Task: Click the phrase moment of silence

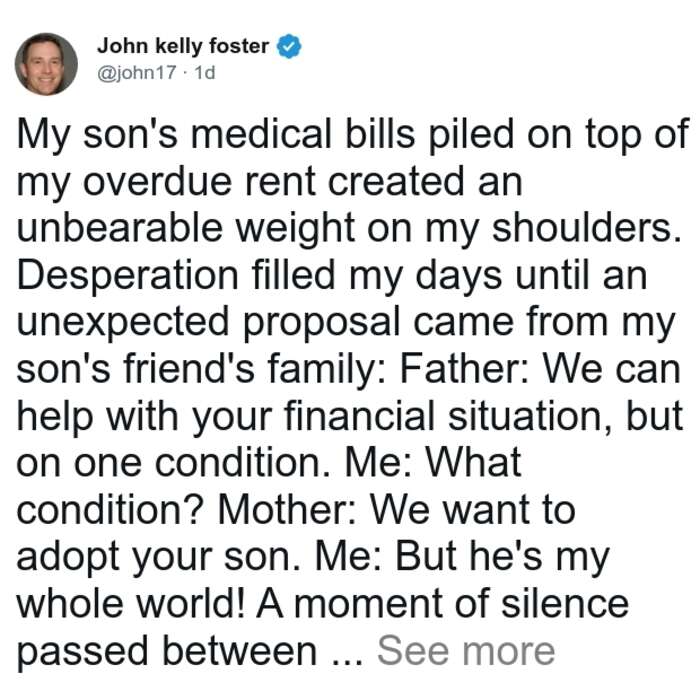Action: [x=462, y=604]
